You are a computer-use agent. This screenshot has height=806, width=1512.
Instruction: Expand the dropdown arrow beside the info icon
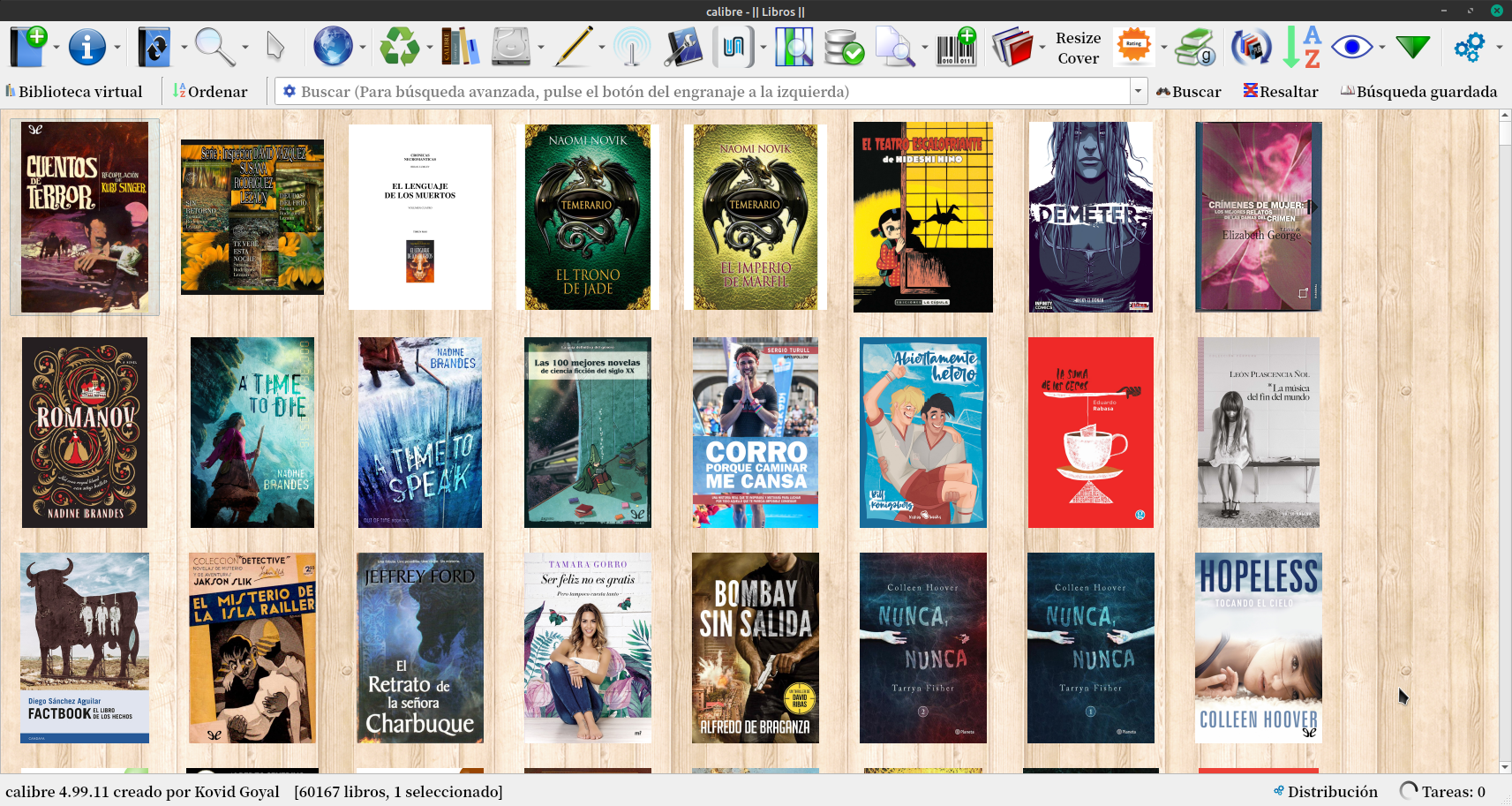117,48
